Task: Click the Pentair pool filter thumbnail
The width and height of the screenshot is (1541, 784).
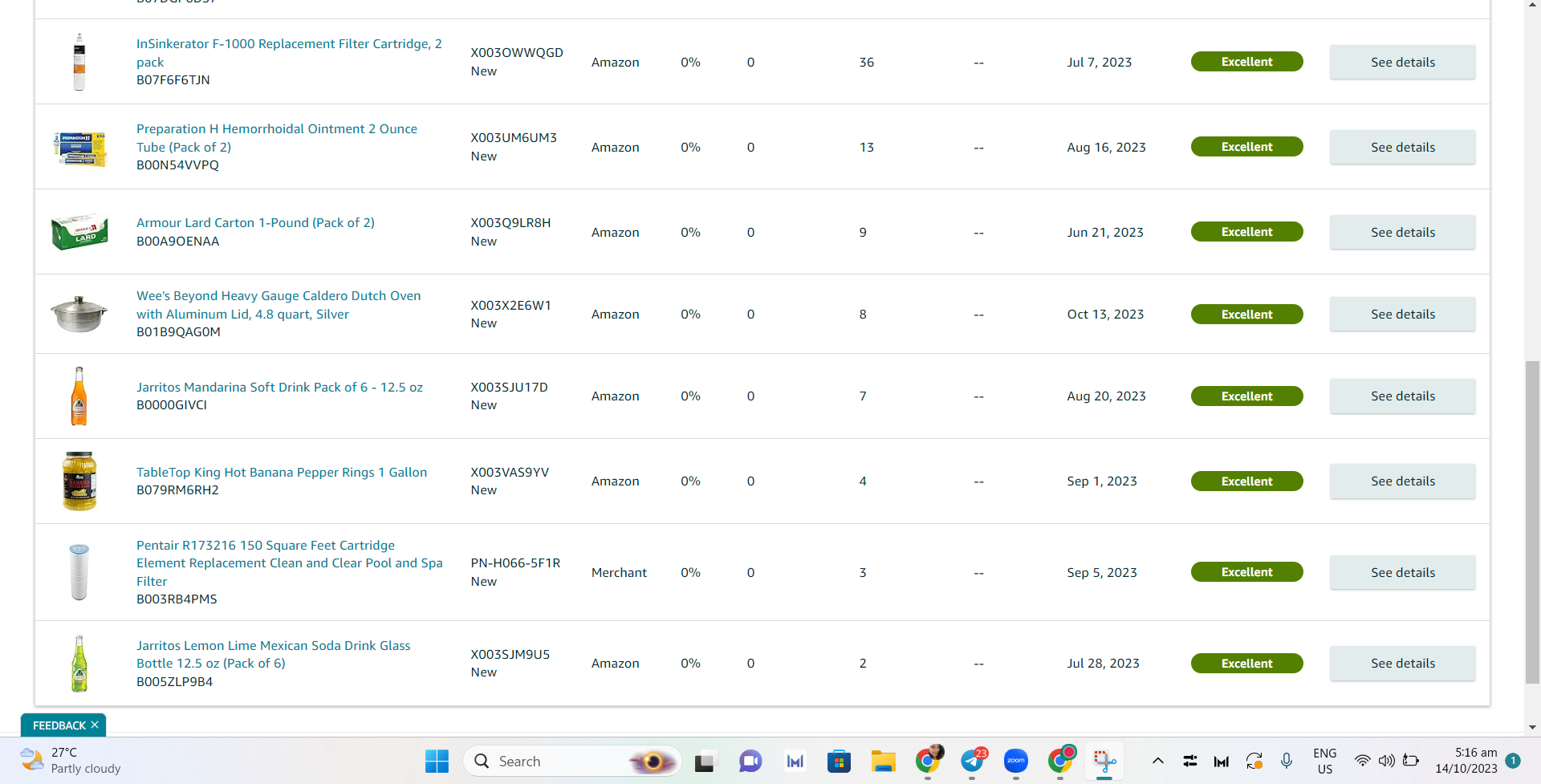Action: click(x=79, y=572)
